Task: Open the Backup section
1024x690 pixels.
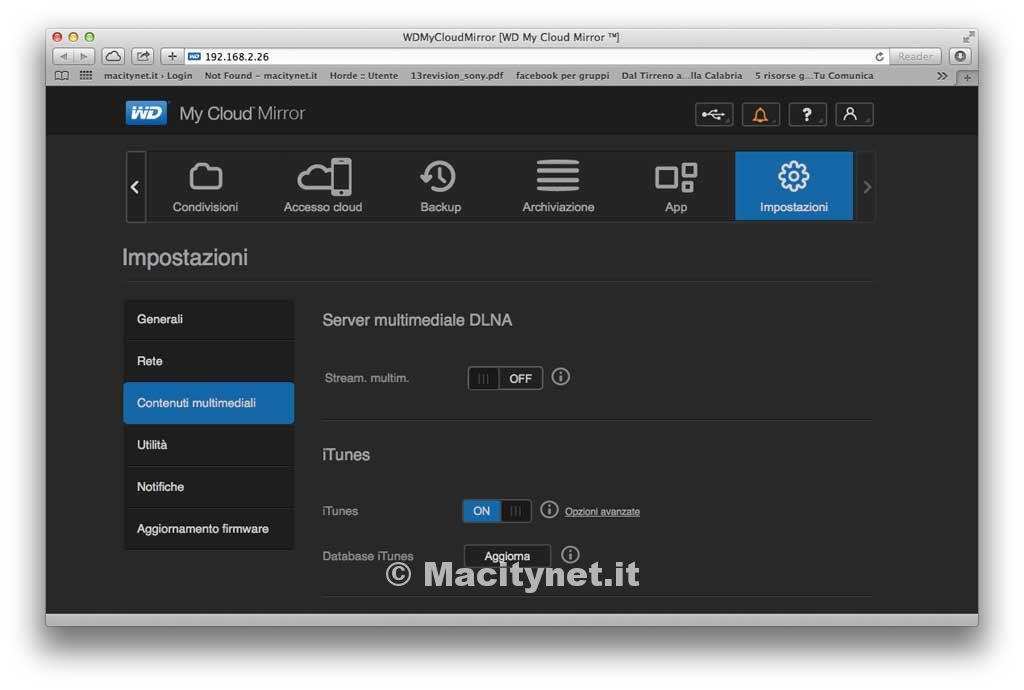Action: (x=440, y=187)
